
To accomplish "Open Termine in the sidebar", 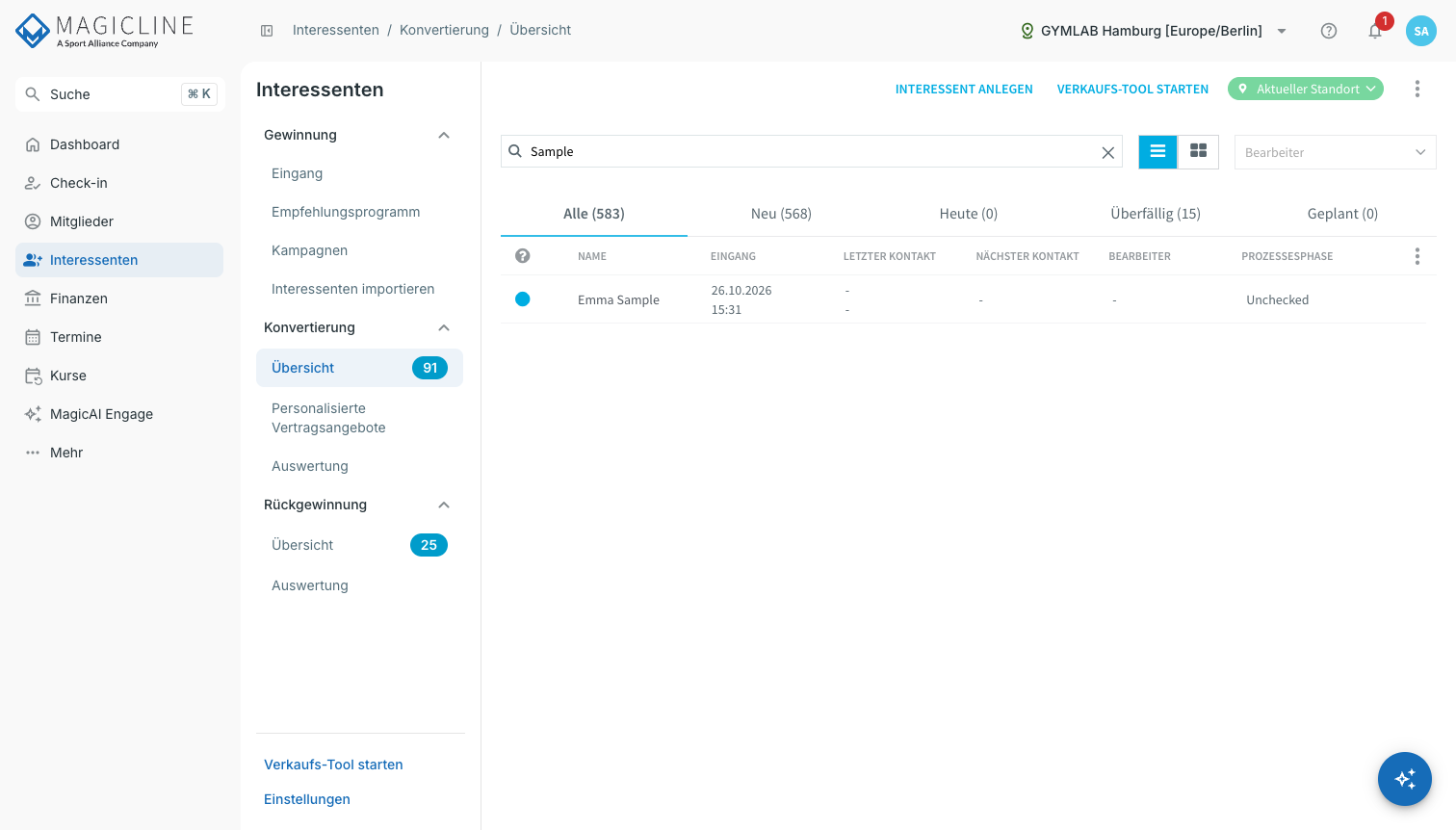I will pos(119,337).
